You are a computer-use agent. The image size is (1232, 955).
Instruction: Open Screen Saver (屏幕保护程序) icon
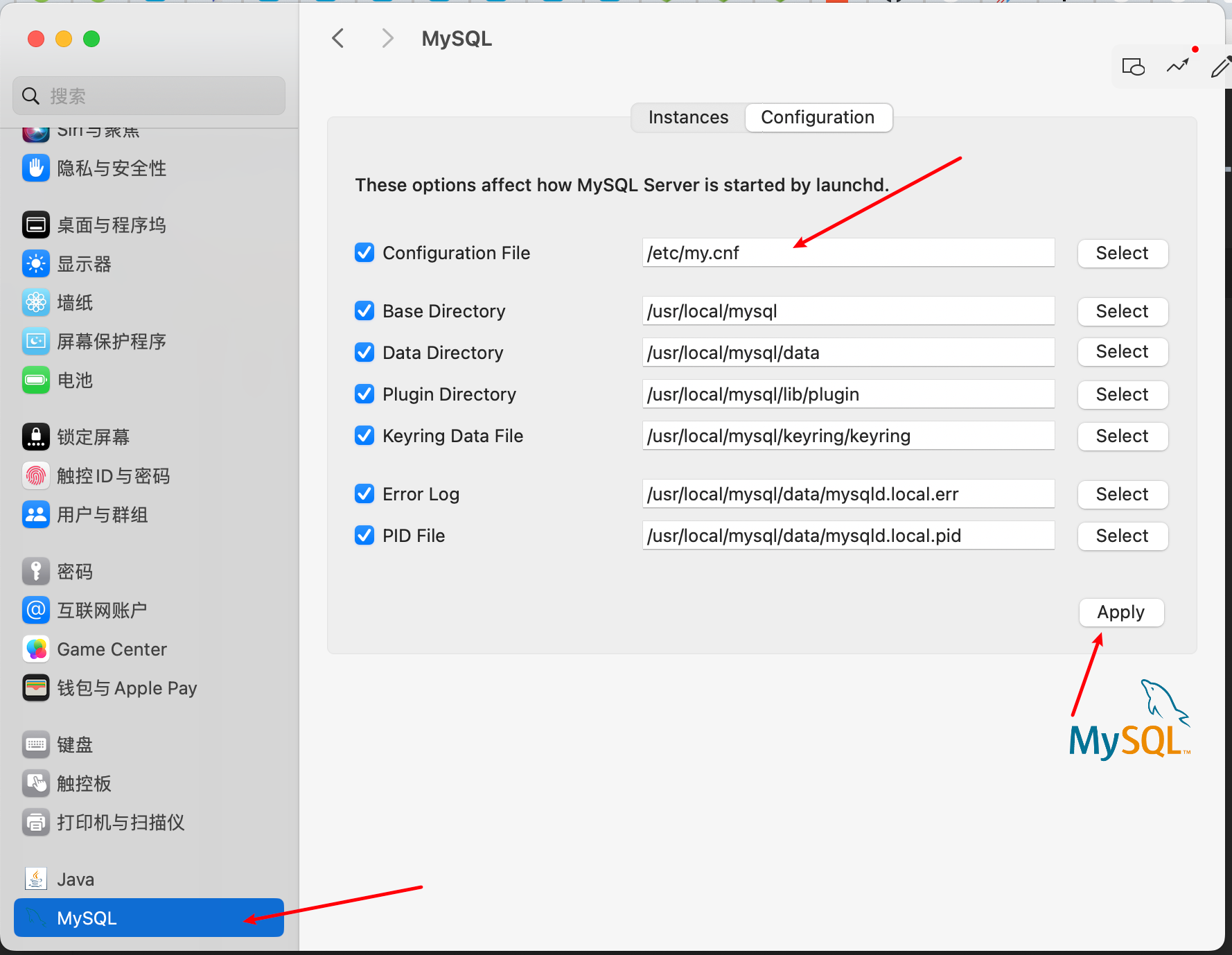(36, 341)
